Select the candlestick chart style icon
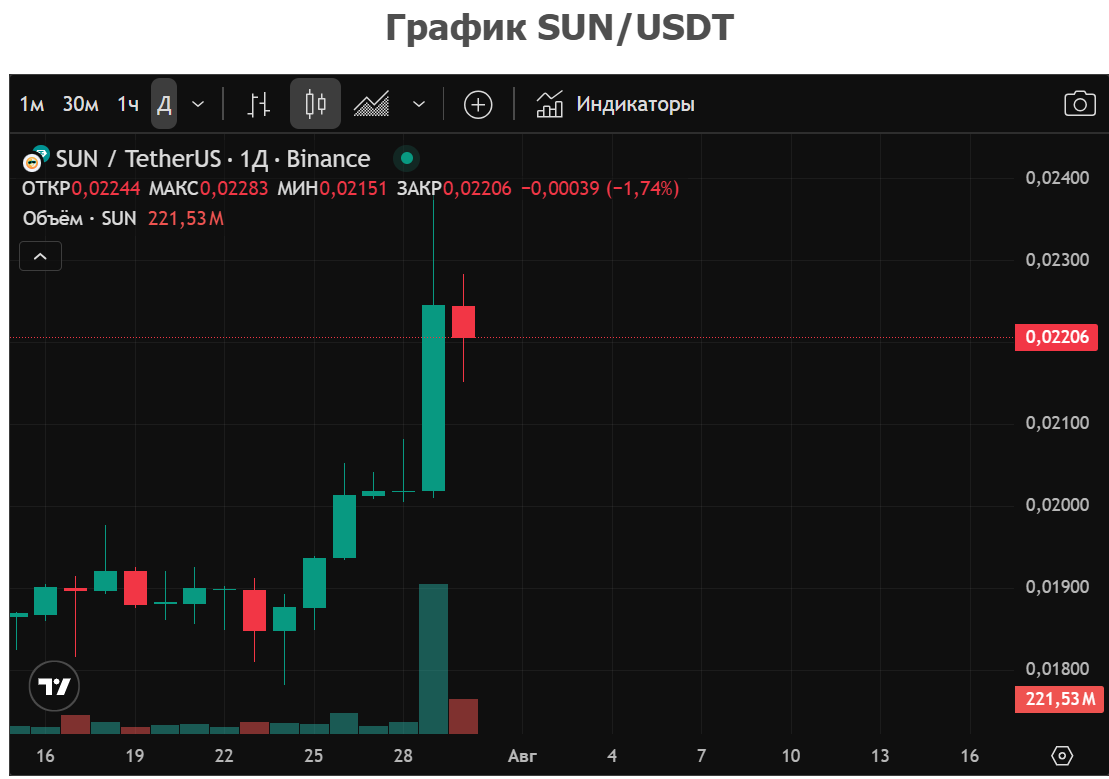Image resolution: width=1109 pixels, height=779 pixels. pyautogui.click(x=315, y=104)
